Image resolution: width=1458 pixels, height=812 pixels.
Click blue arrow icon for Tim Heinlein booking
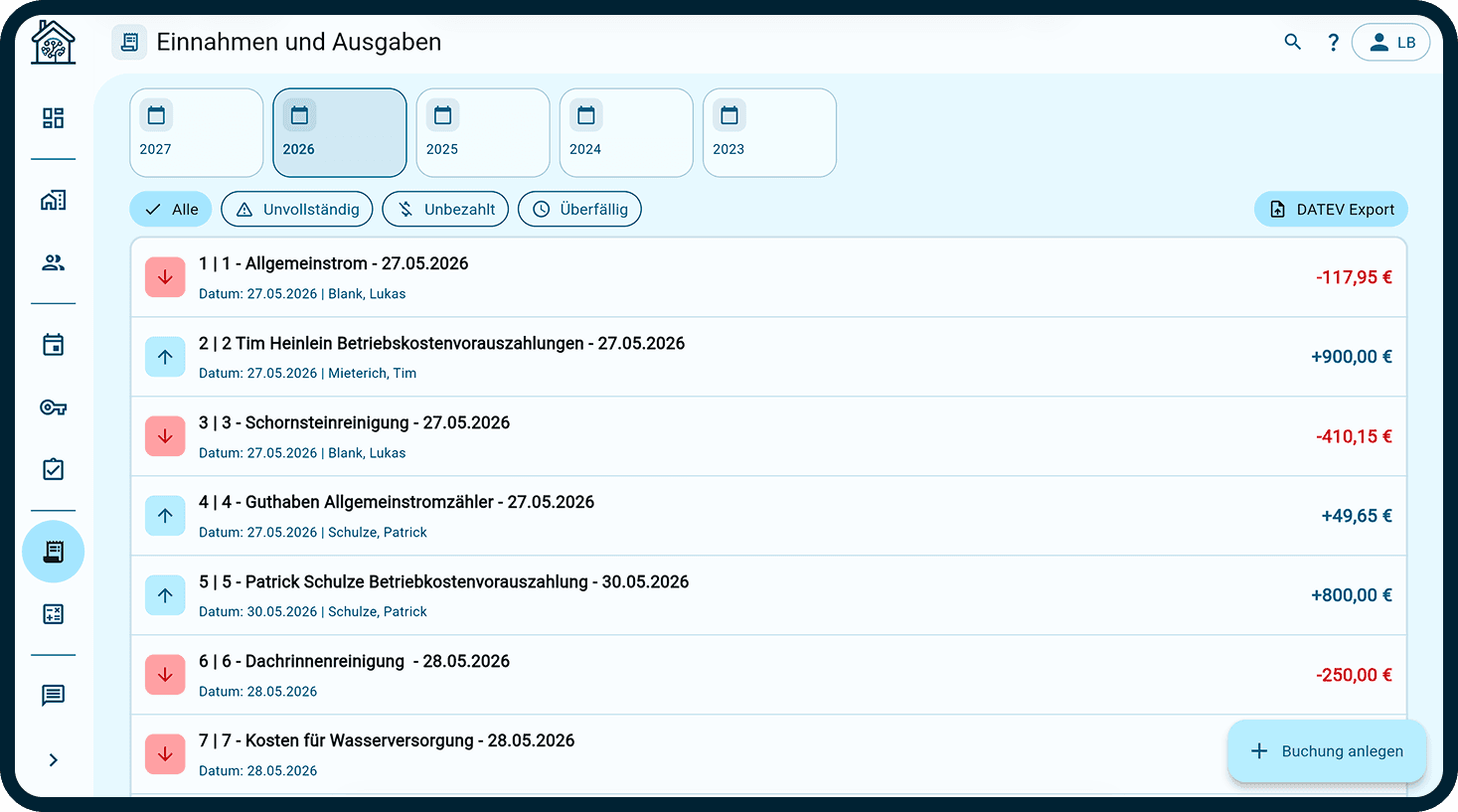point(165,357)
